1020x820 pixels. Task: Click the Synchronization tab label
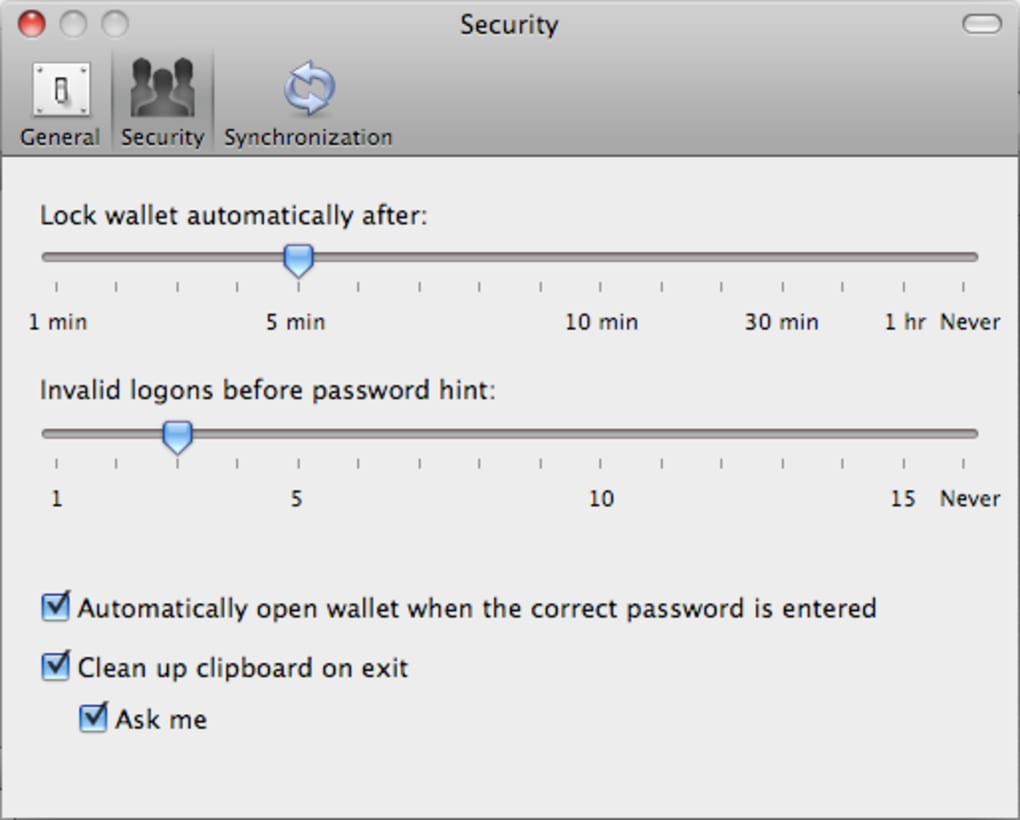[308, 137]
